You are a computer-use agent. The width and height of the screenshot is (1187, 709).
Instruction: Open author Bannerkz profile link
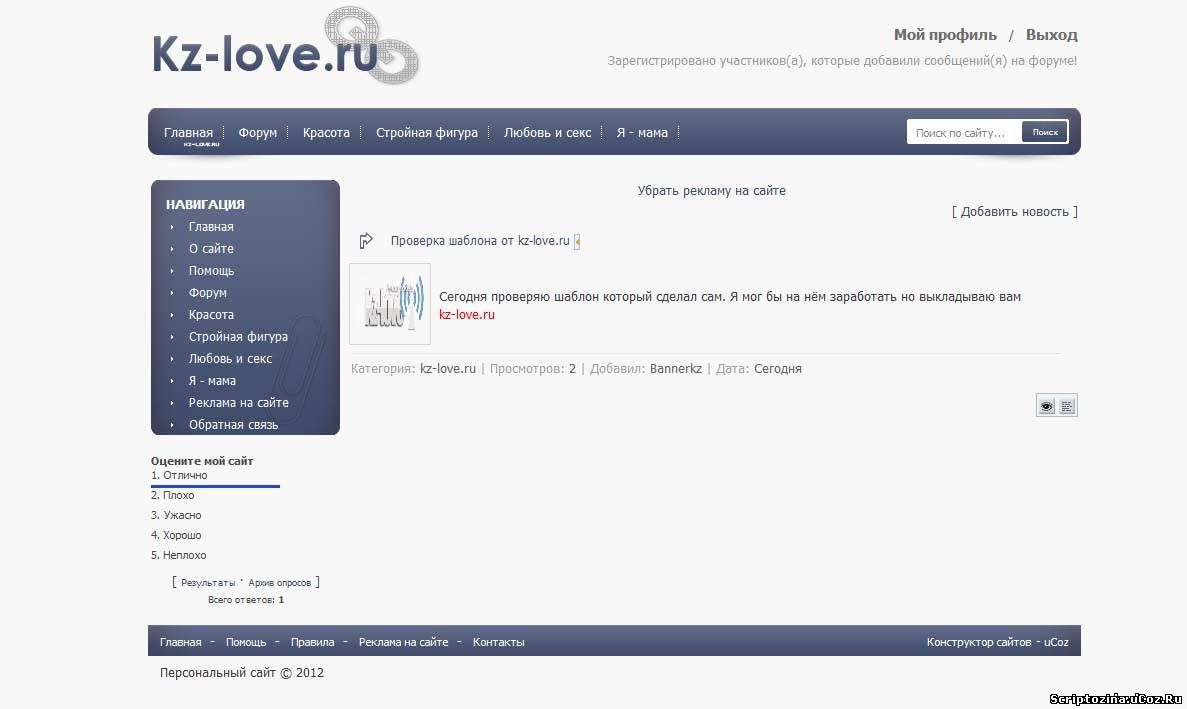pos(676,368)
